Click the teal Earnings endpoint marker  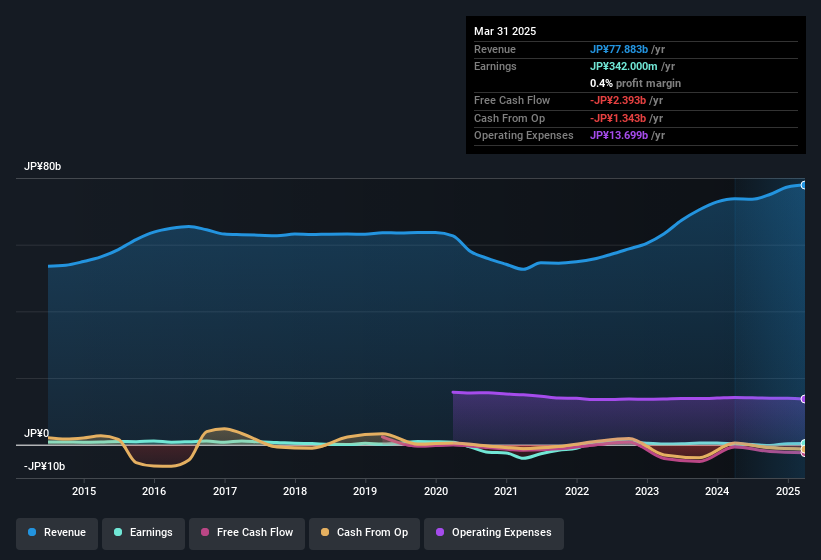[804, 443]
